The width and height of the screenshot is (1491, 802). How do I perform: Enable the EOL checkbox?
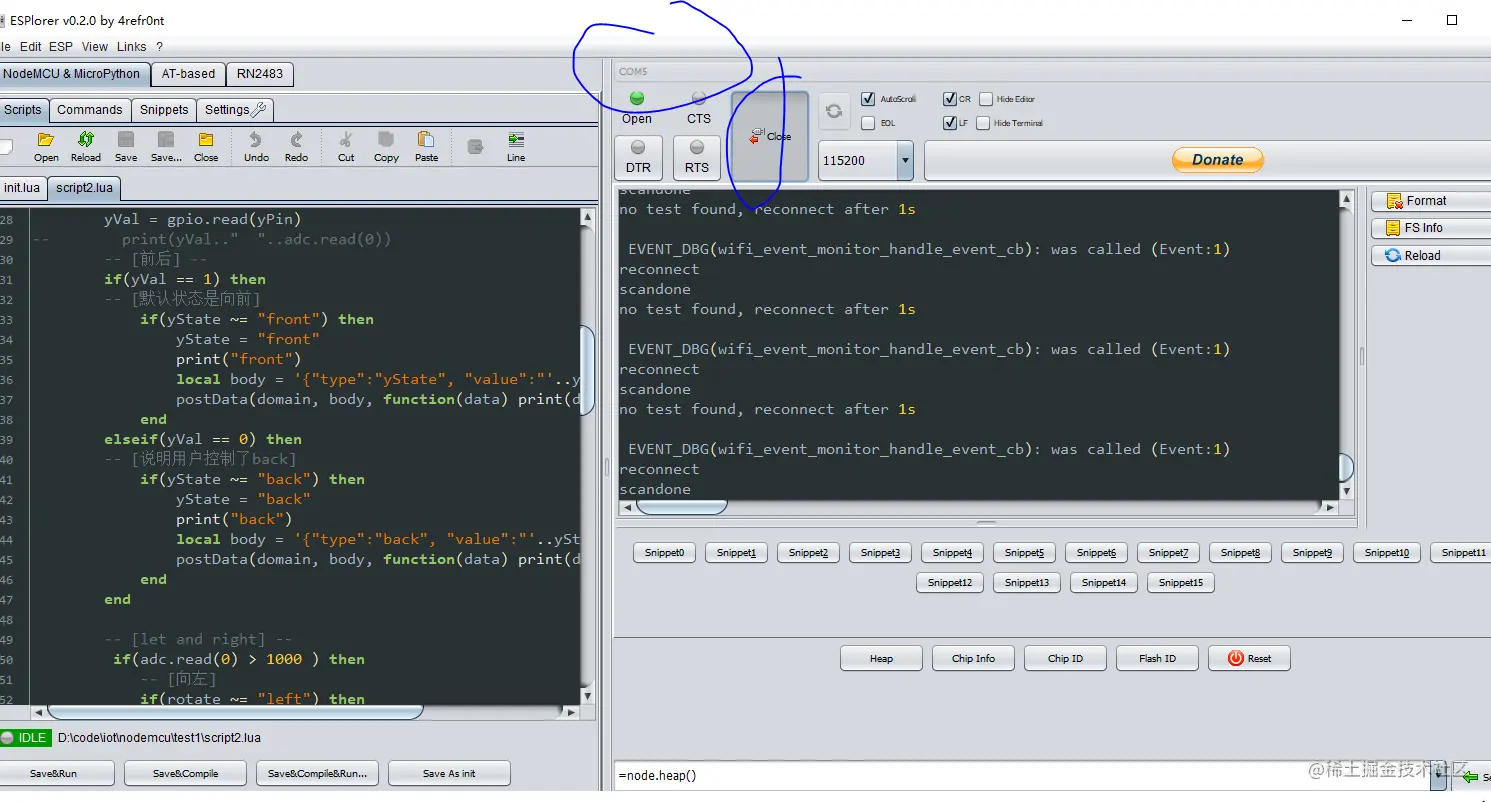point(868,123)
